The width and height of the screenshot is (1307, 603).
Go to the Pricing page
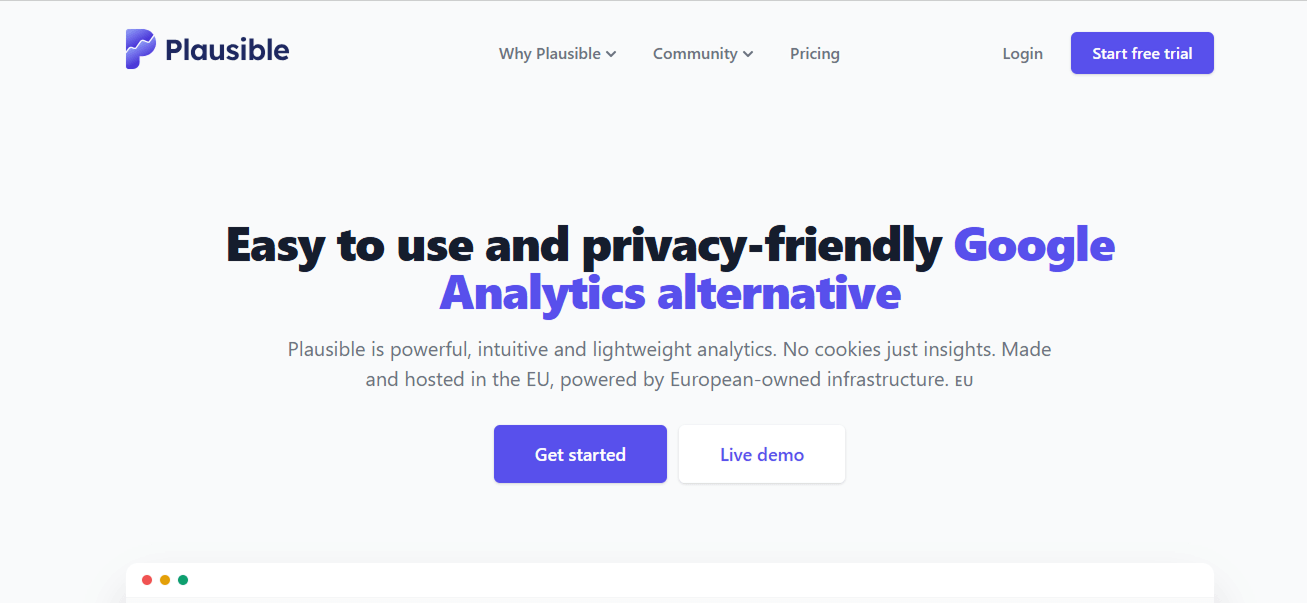(x=815, y=54)
